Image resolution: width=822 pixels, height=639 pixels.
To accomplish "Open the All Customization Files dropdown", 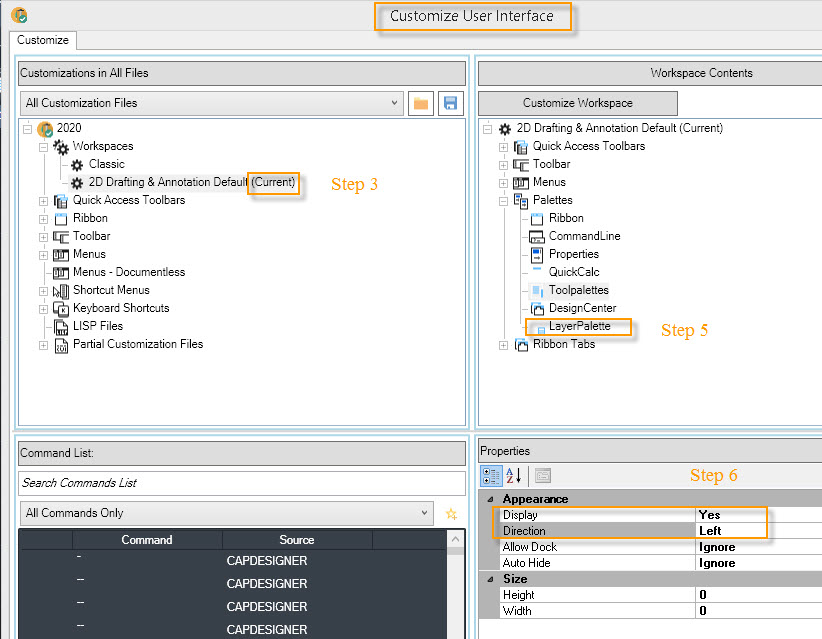I will pyautogui.click(x=396, y=103).
